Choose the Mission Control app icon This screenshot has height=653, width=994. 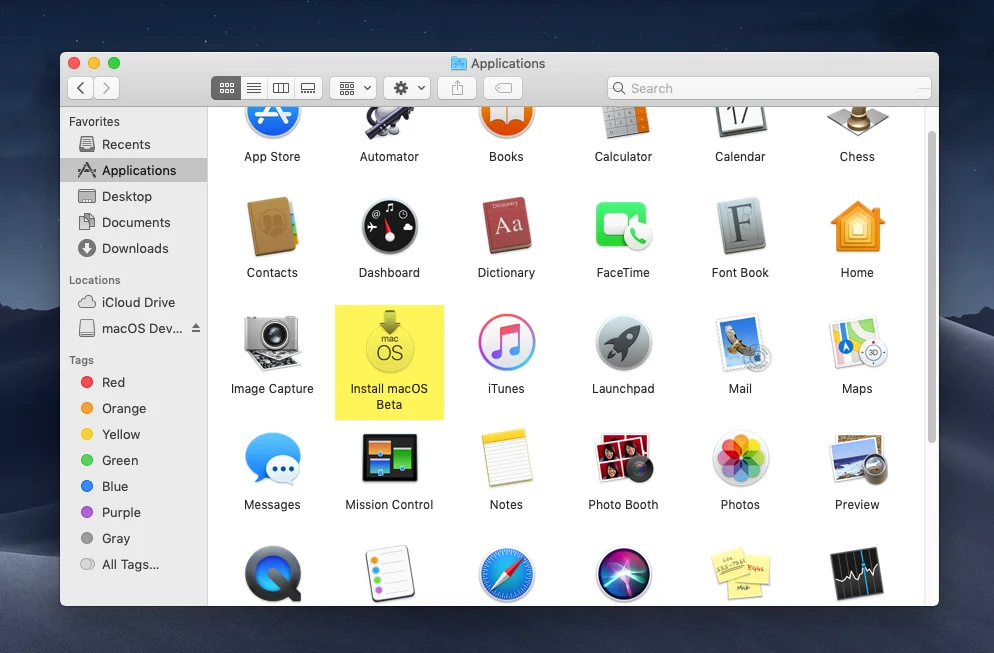tap(389, 458)
